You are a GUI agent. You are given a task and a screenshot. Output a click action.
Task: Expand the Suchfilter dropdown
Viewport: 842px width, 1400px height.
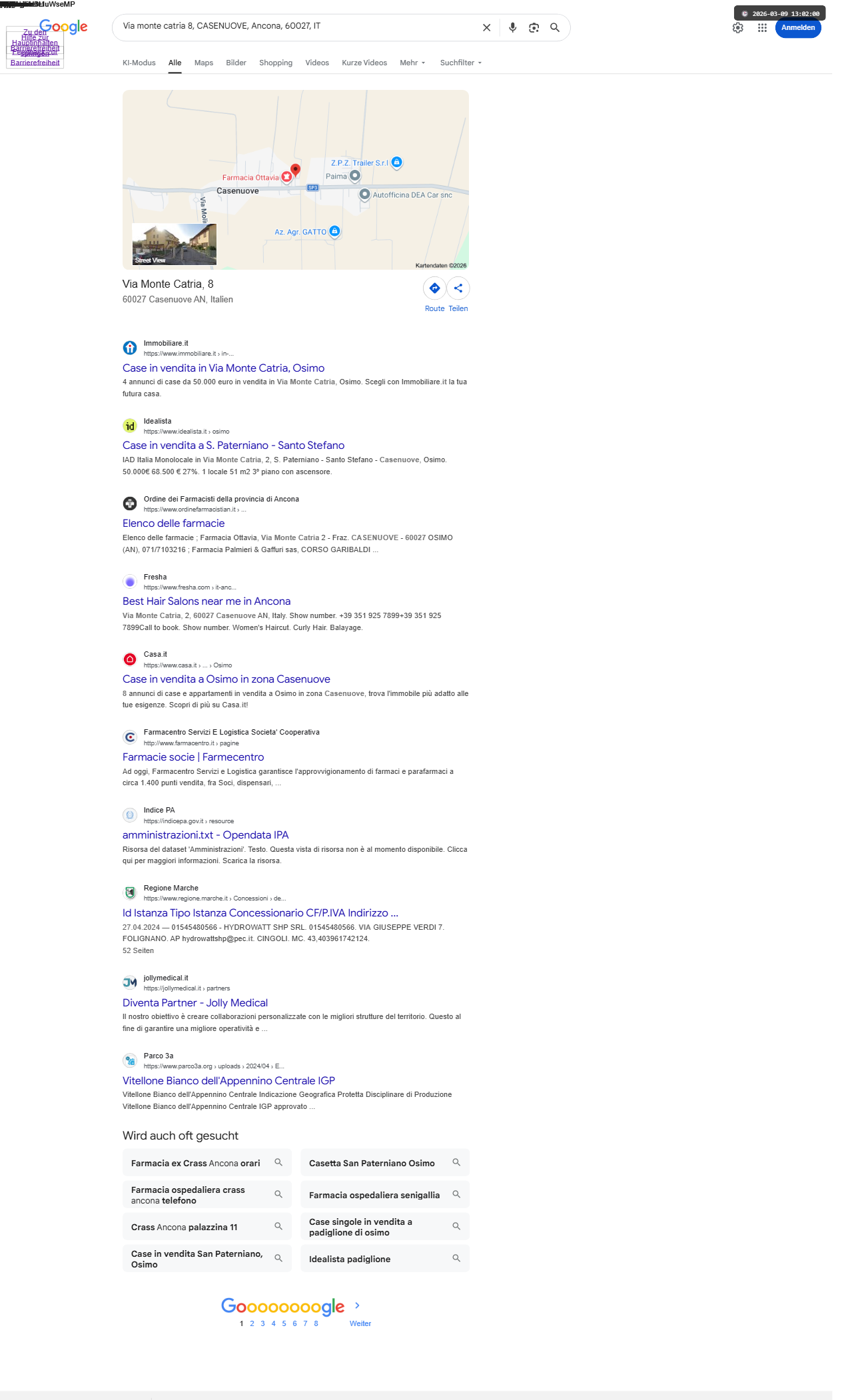(461, 63)
